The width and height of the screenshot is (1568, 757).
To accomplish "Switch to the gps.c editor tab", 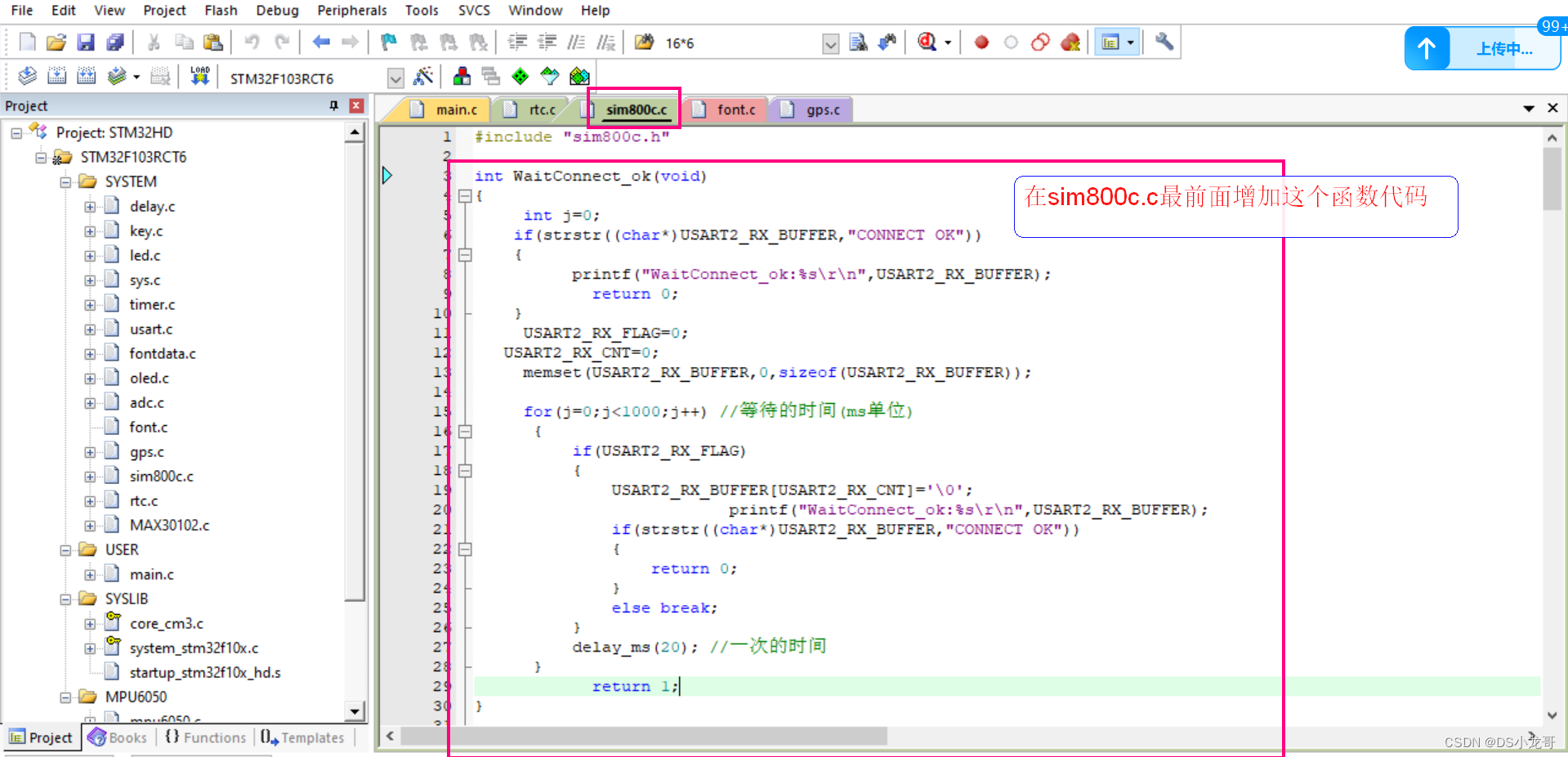I will pyautogui.click(x=811, y=110).
